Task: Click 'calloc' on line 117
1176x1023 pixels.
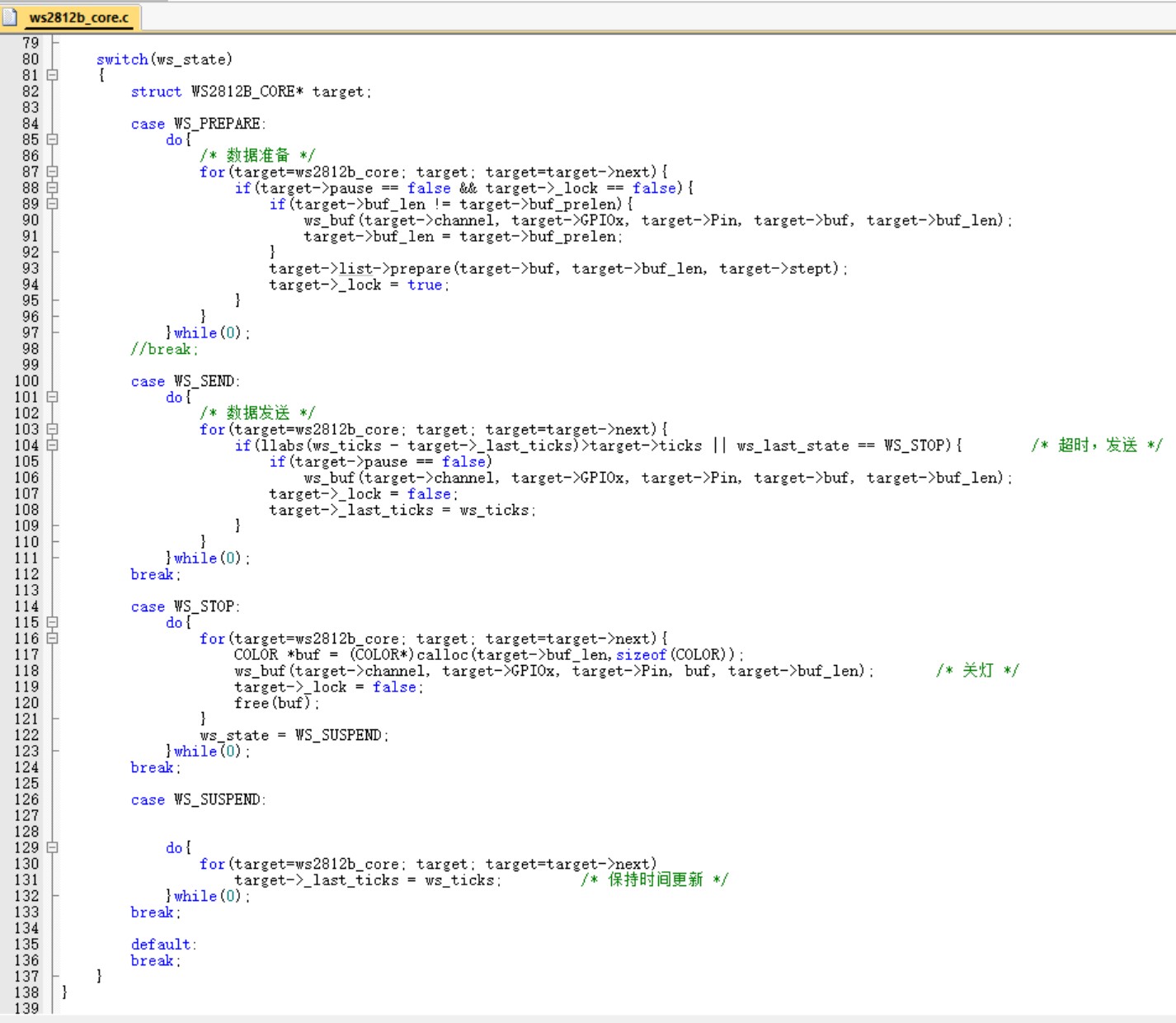Action: 442,655
